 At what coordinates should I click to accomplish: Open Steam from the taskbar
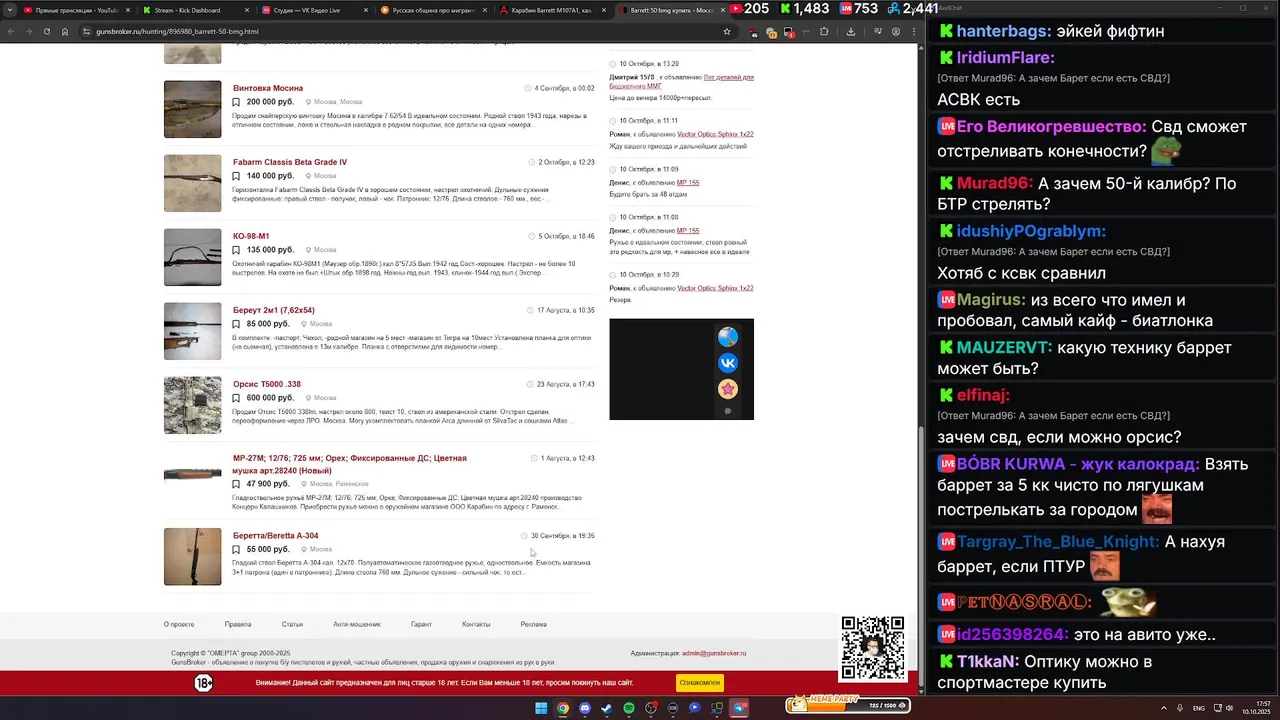point(607,708)
